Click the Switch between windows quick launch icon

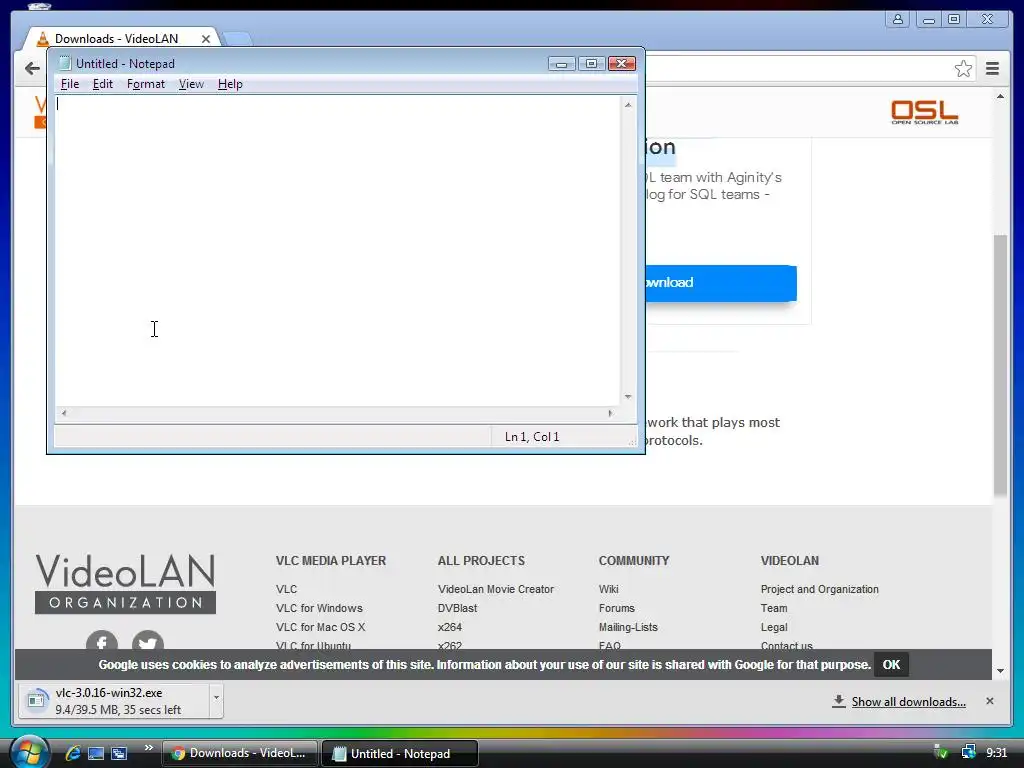pyautogui.click(x=119, y=753)
